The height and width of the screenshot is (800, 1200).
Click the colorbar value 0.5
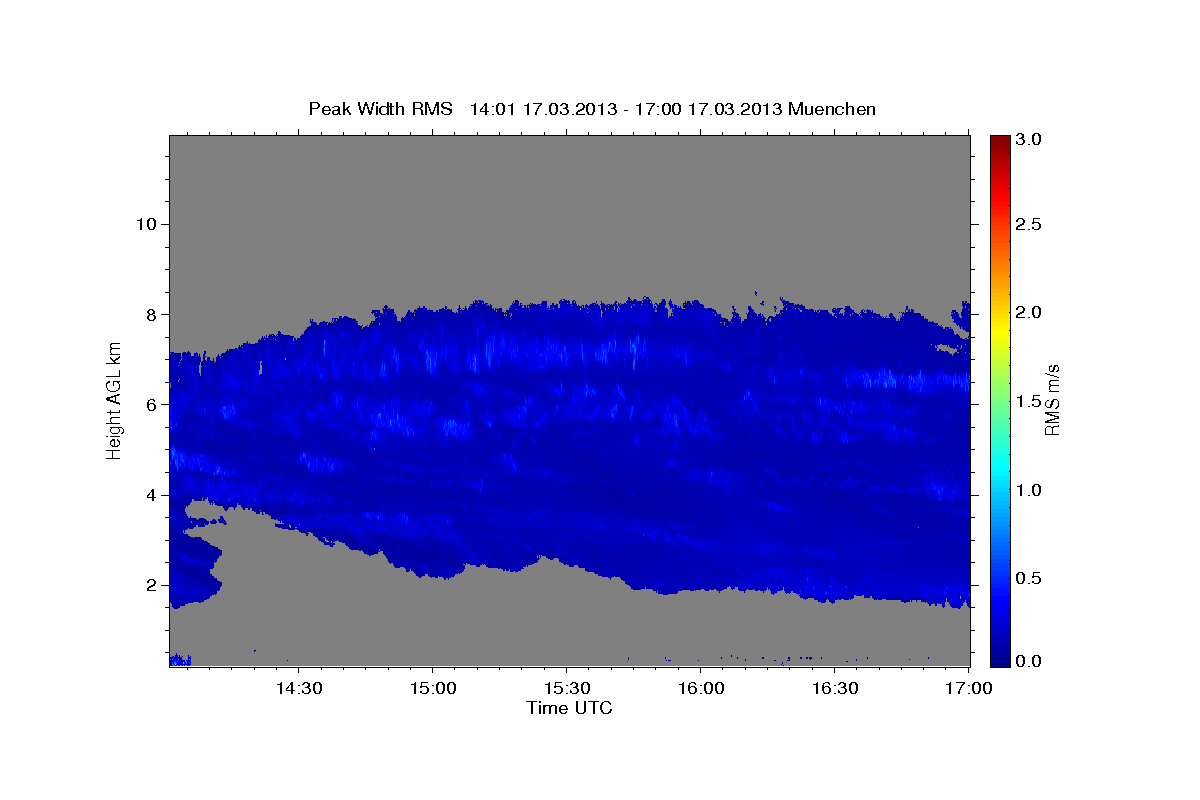click(x=1029, y=579)
